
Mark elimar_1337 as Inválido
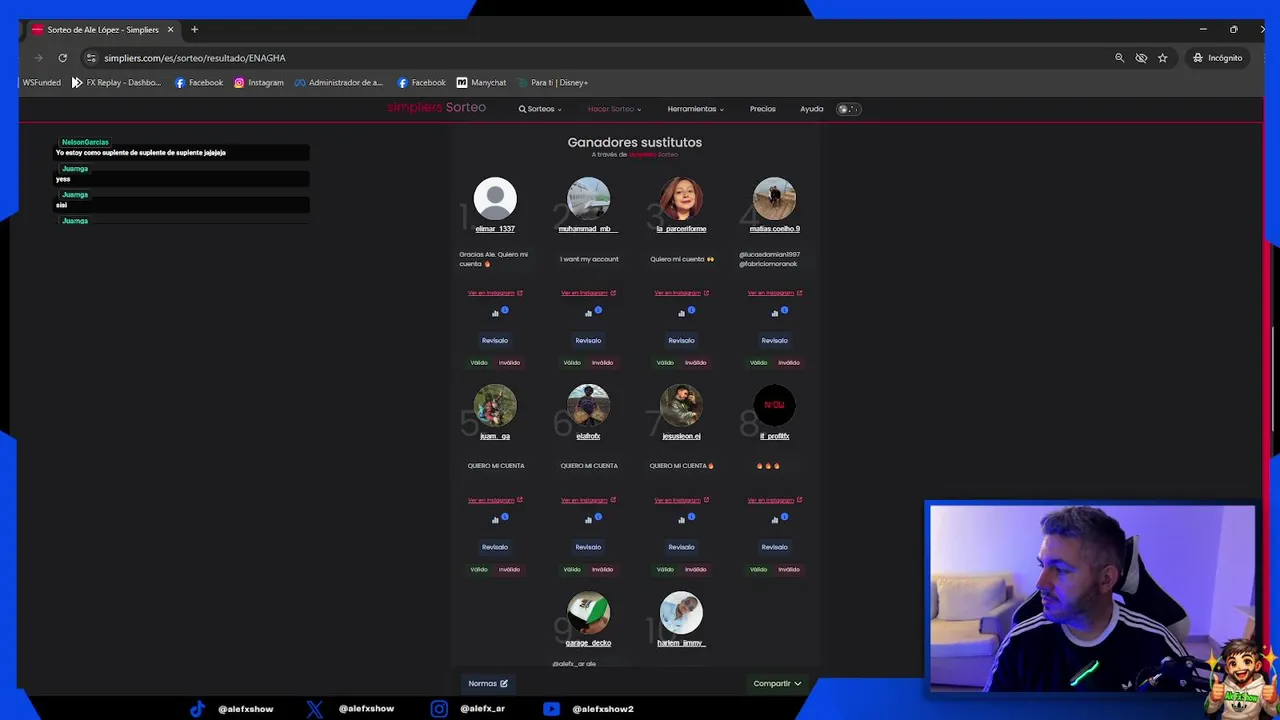pyautogui.click(x=509, y=363)
